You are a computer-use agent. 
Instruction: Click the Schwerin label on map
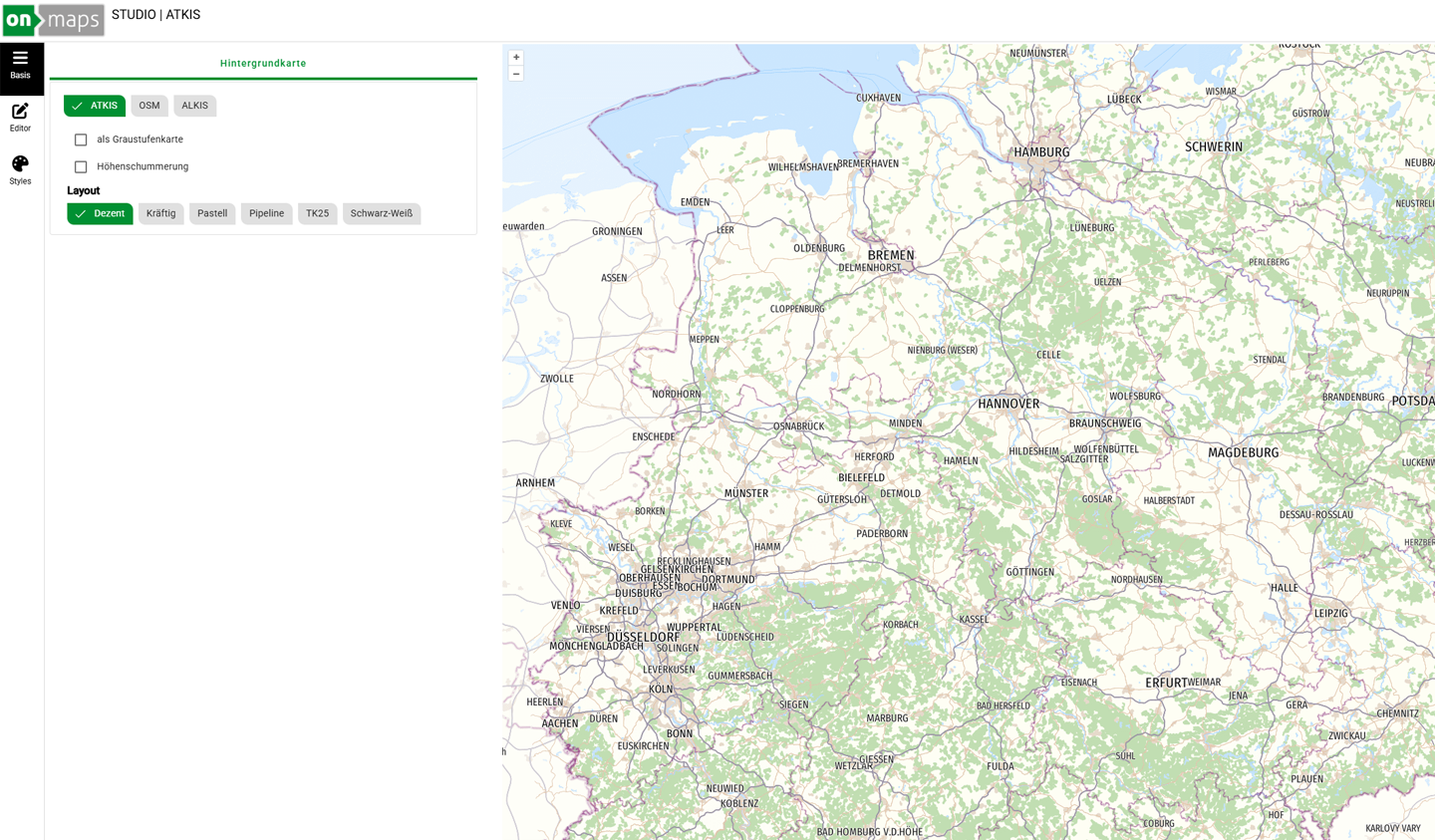click(x=1214, y=146)
